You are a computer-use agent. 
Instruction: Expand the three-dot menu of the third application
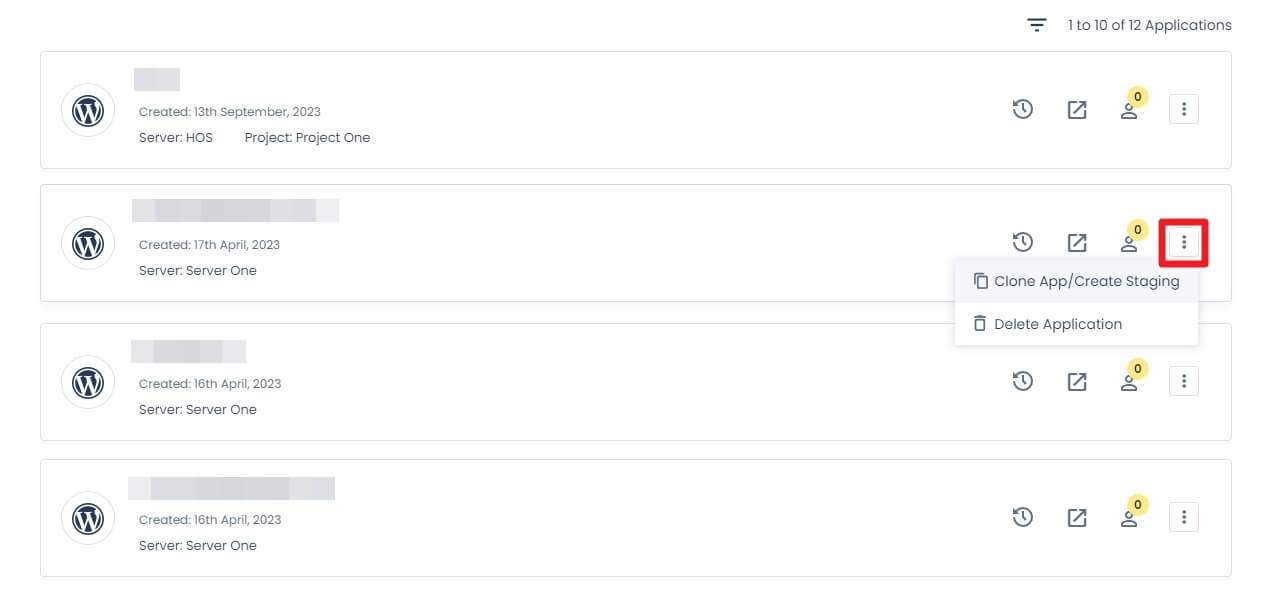pyautogui.click(x=1184, y=381)
